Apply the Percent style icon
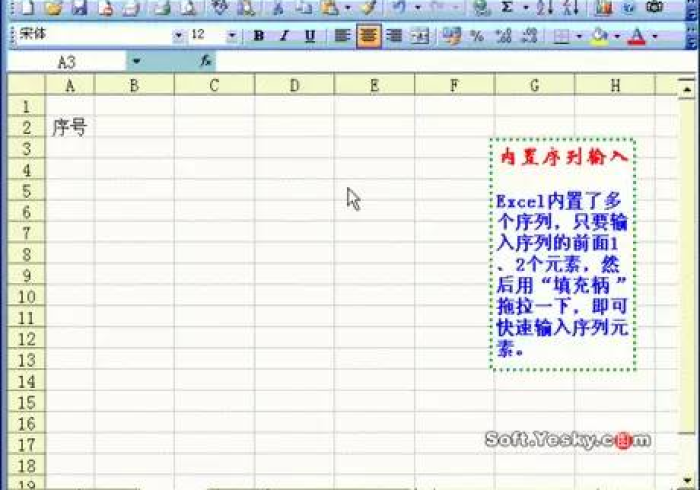This screenshot has height=490, width=700. [477, 36]
